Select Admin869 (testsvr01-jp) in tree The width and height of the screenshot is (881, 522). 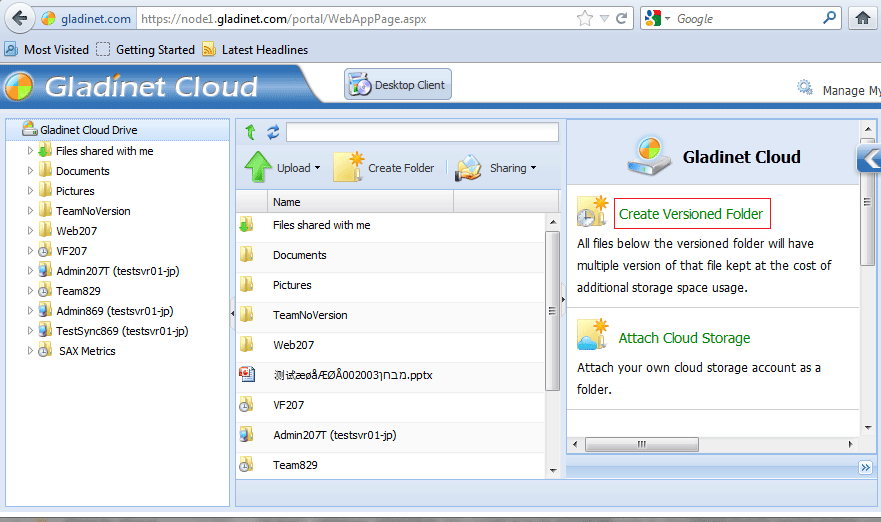click(115, 311)
